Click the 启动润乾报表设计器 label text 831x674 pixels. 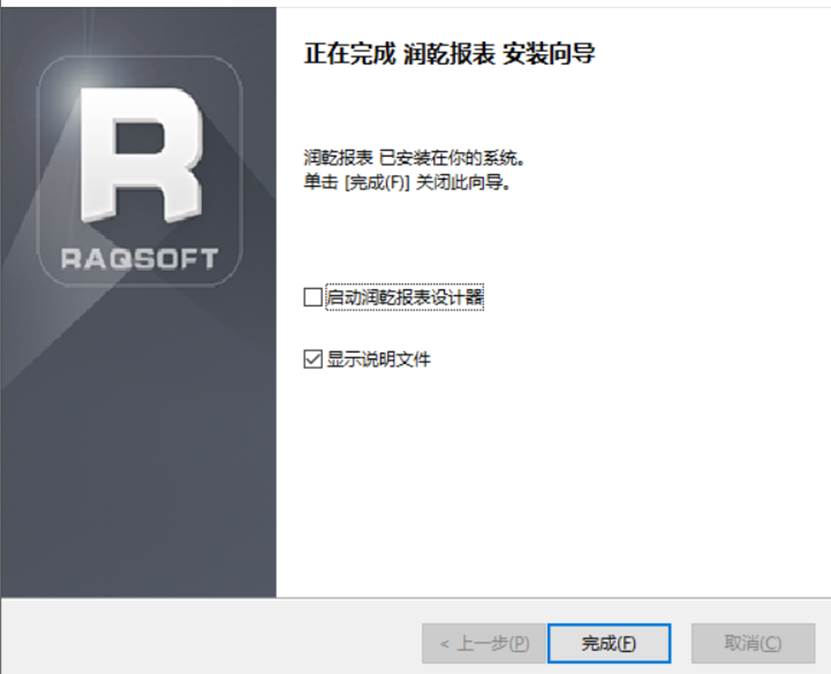point(405,297)
